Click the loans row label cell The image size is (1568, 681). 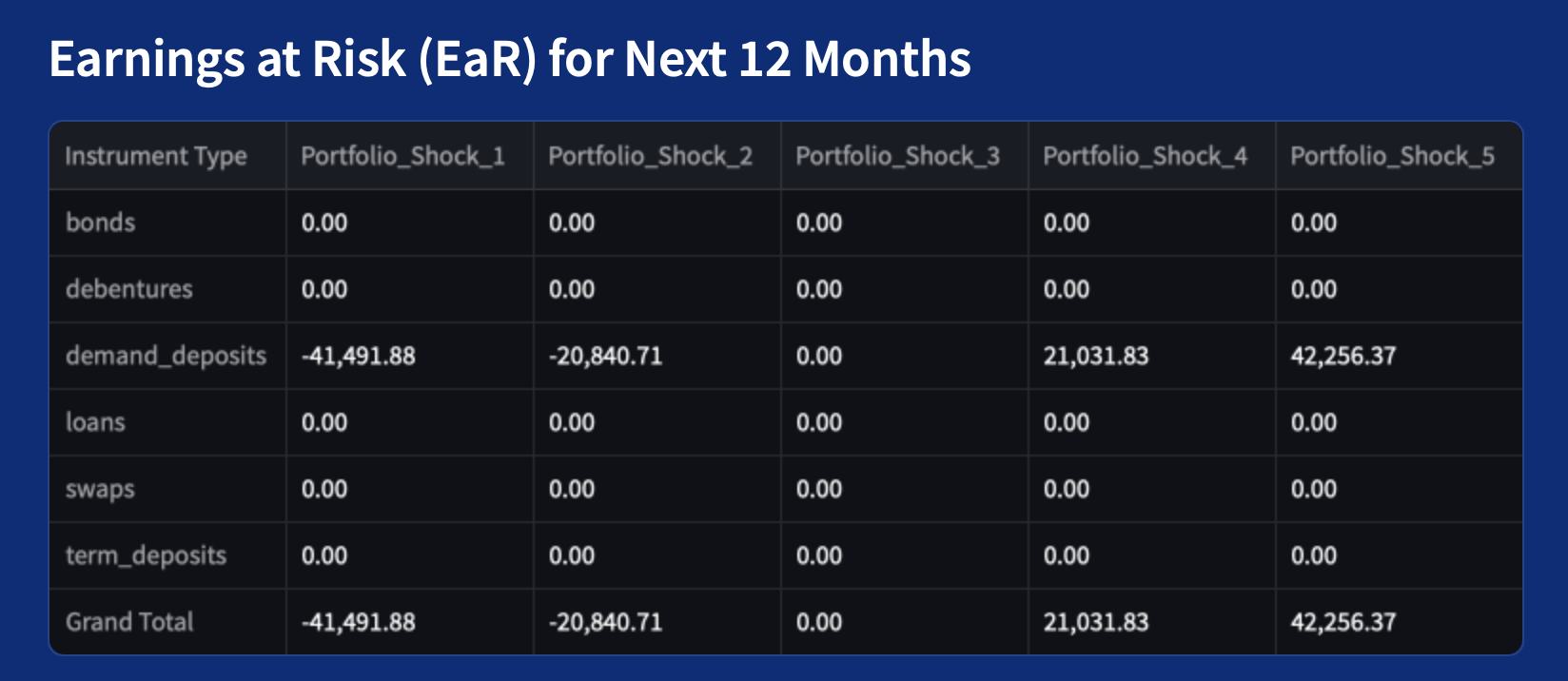coord(95,422)
